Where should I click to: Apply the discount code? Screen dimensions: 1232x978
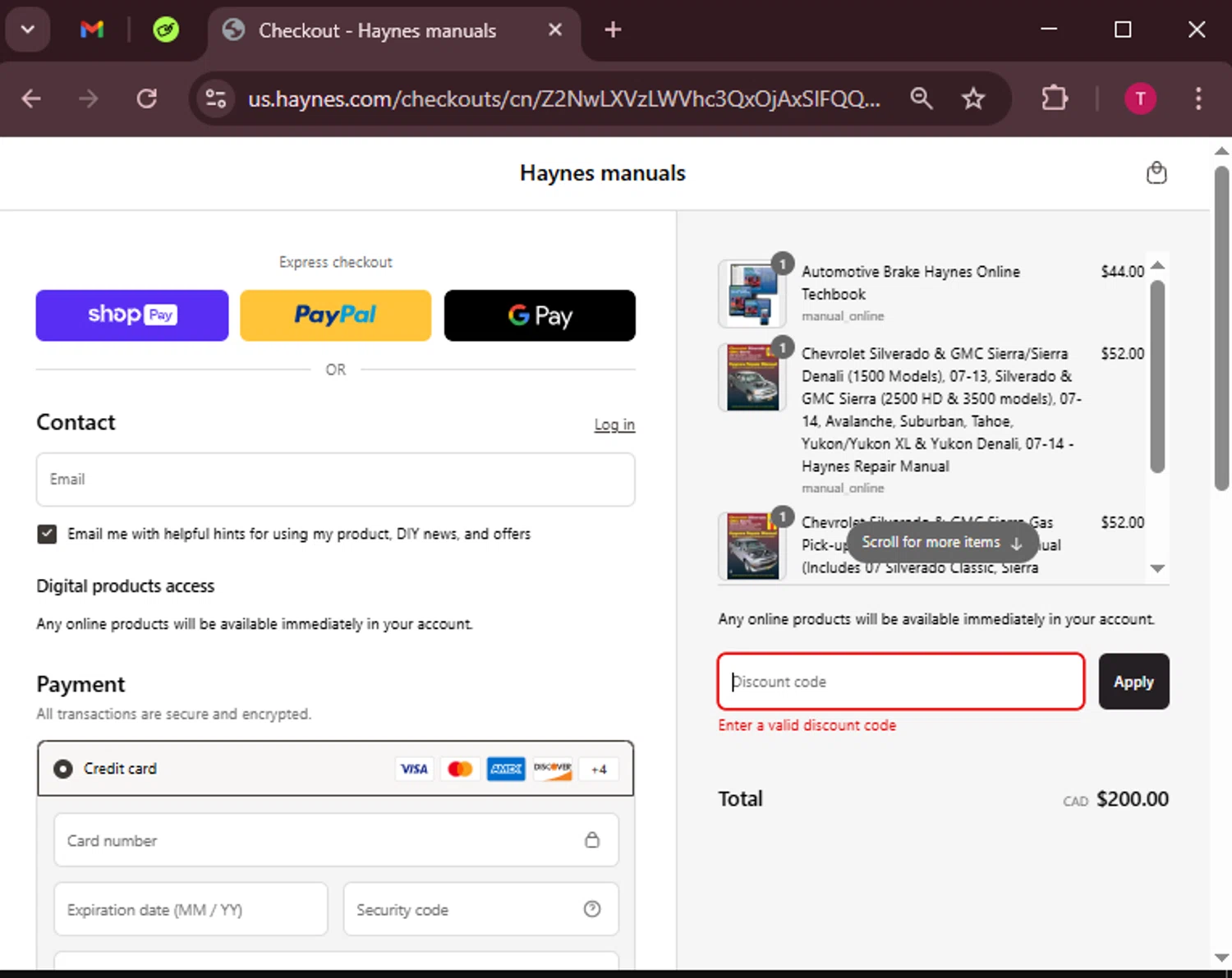click(x=1133, y=682)
